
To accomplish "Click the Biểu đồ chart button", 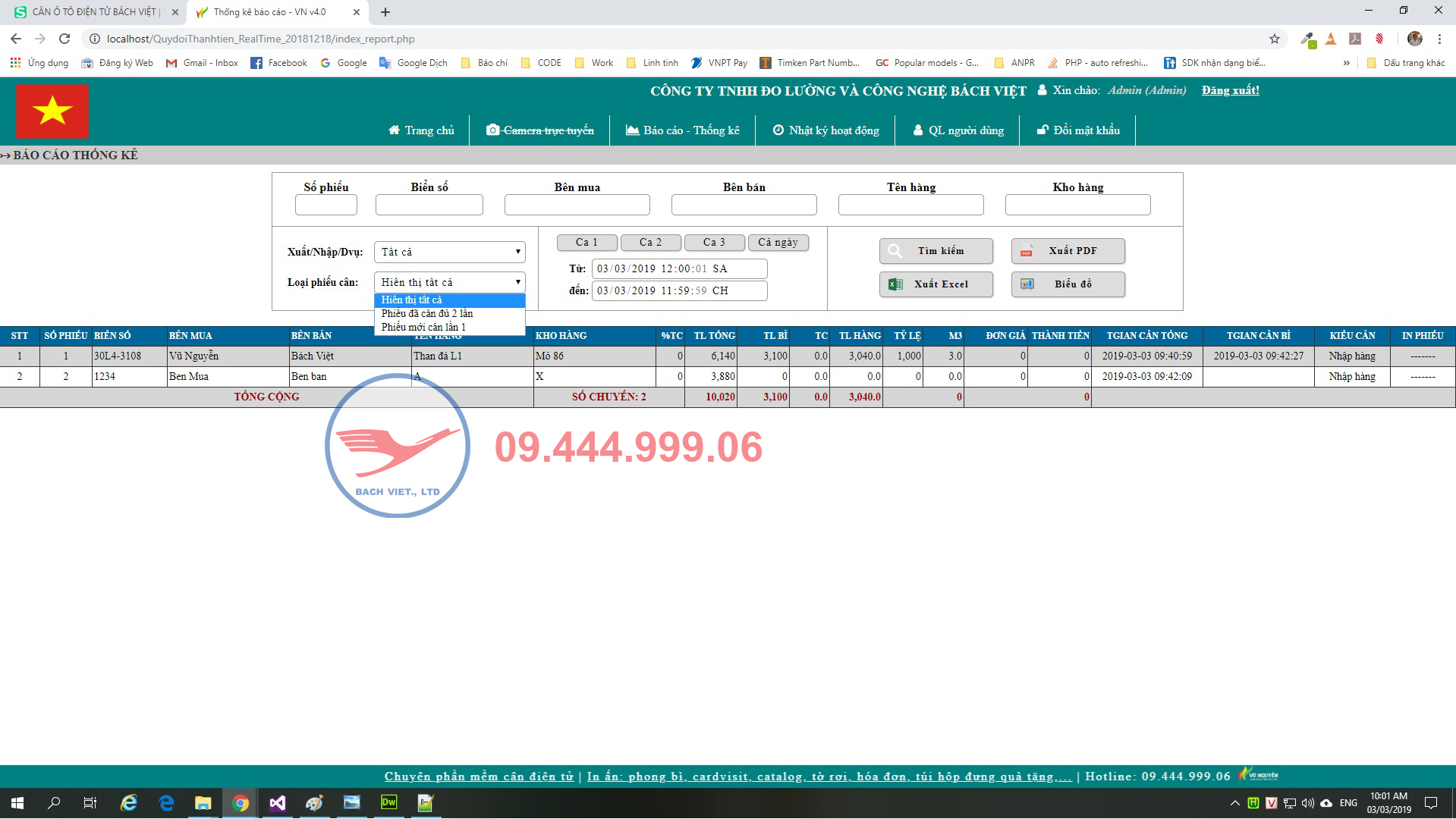I will point(1068,284).
